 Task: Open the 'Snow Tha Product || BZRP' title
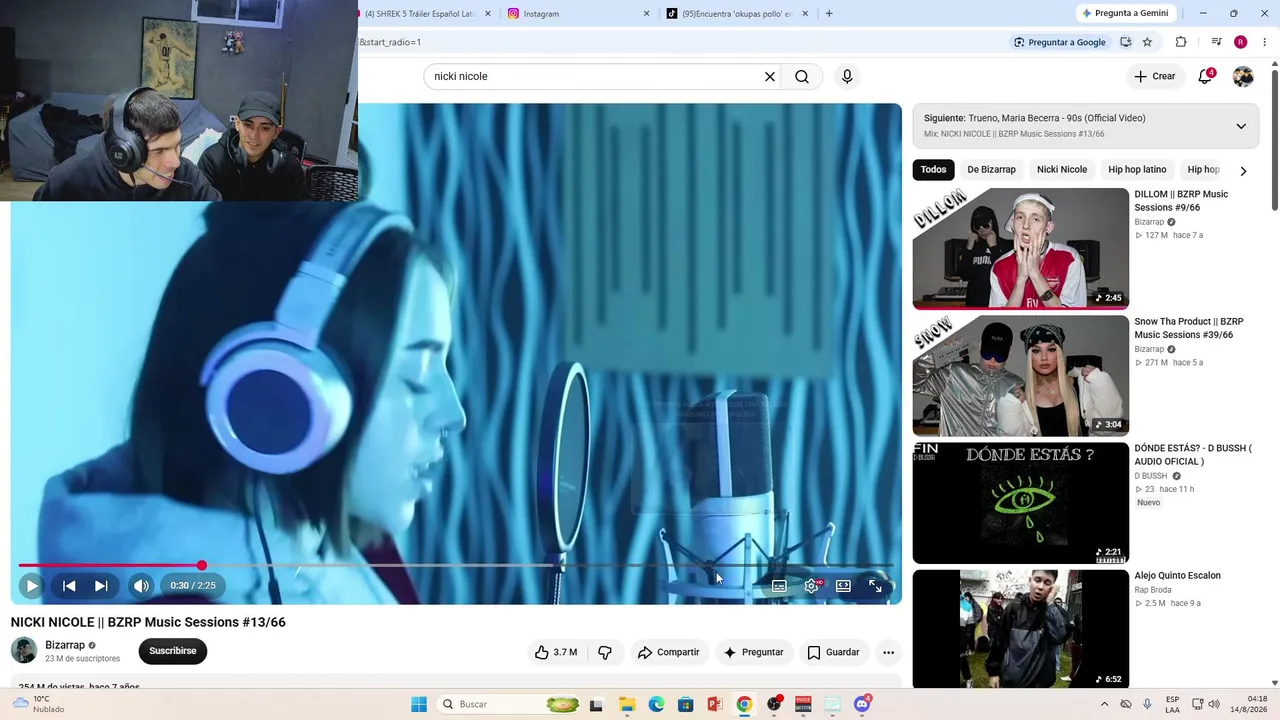(x=1189, y=328)
